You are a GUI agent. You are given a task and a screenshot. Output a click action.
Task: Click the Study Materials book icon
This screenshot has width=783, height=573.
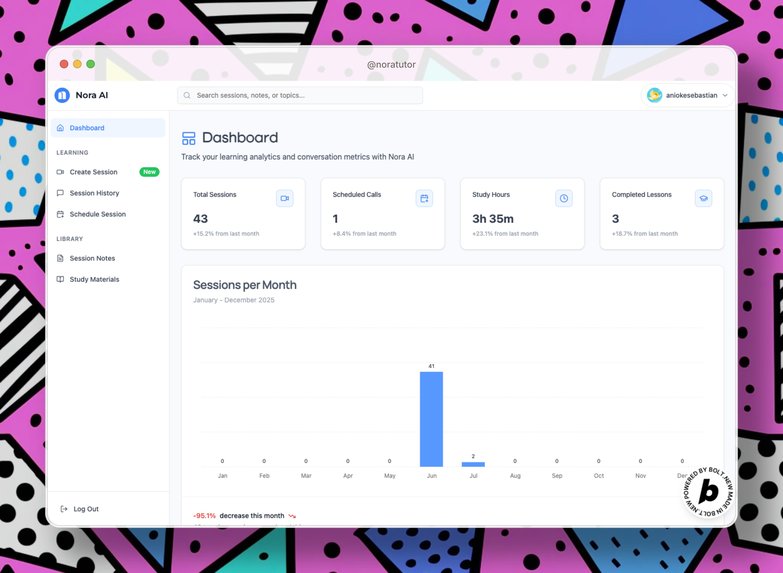click(60, 279)
